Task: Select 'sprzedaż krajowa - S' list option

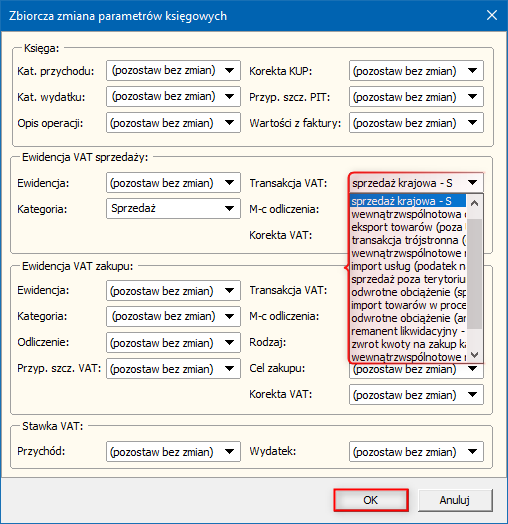Action: pos(408,201)
